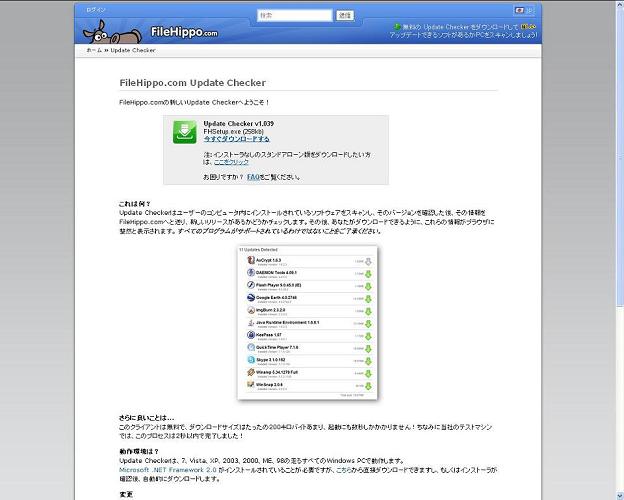Click the 'FHSetup.exe (258kb)' file text
624x500 pixels.
click(x=234, y=131)
